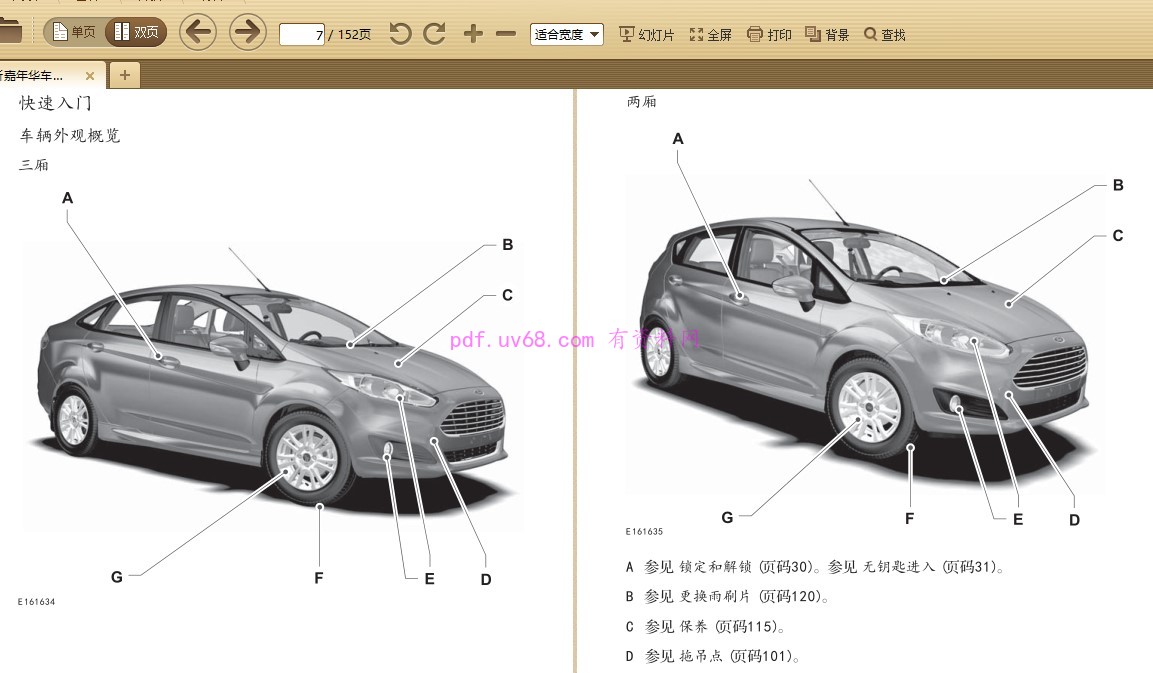Select the open document tab
This screenshot has height=673, width=1153.
pyautogui.click(x=38, y=76)
